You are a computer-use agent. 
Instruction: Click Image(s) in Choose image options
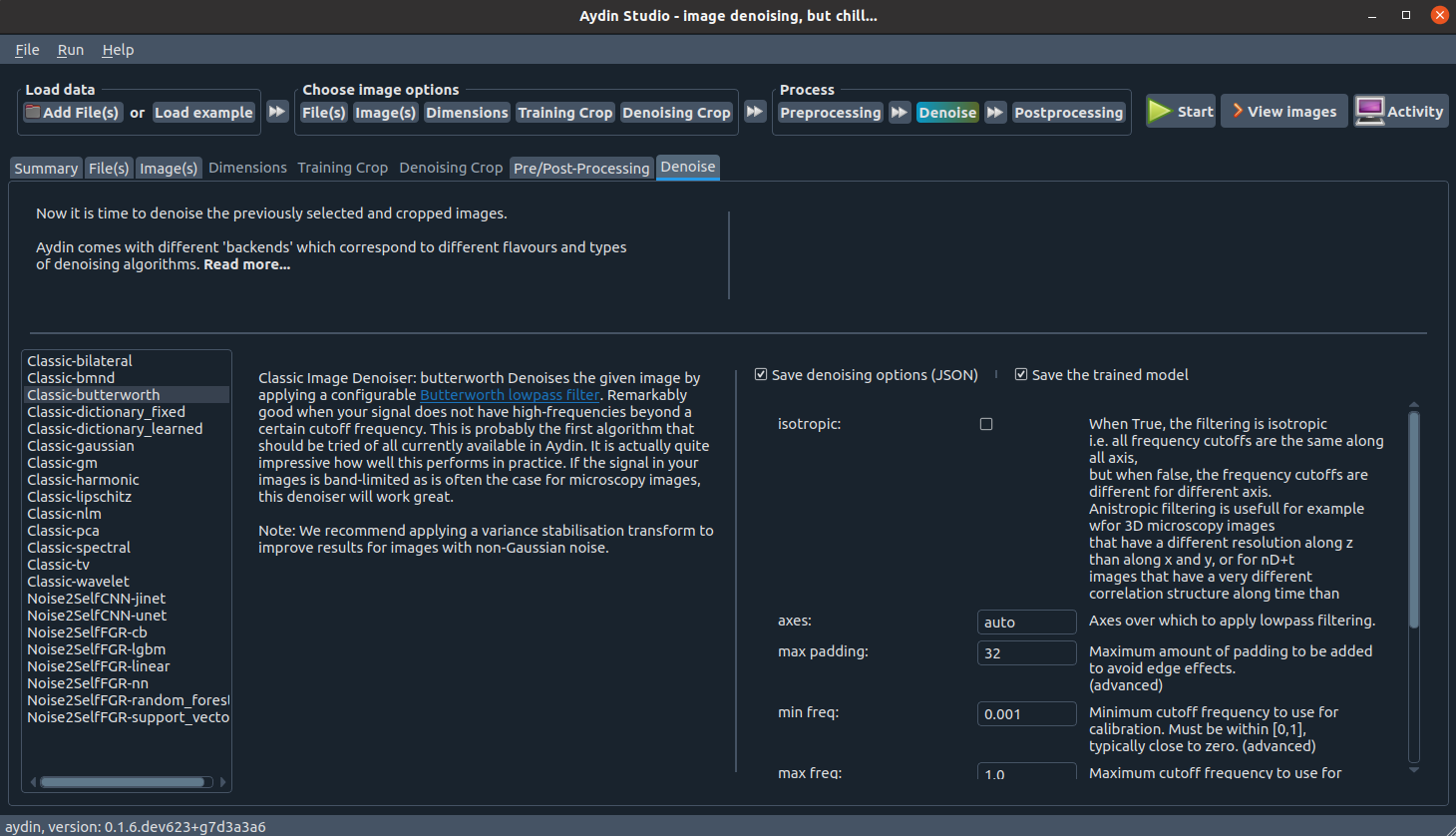386,113
